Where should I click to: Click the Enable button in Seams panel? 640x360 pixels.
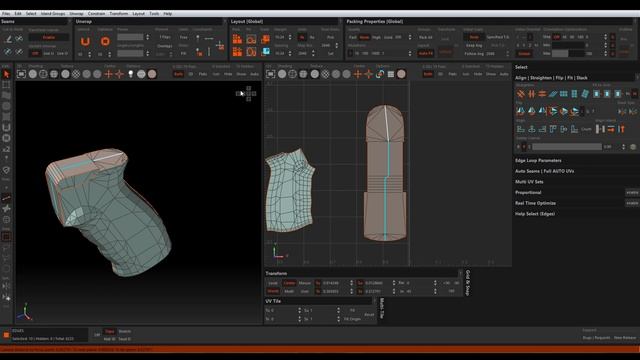tap(49, 37)
